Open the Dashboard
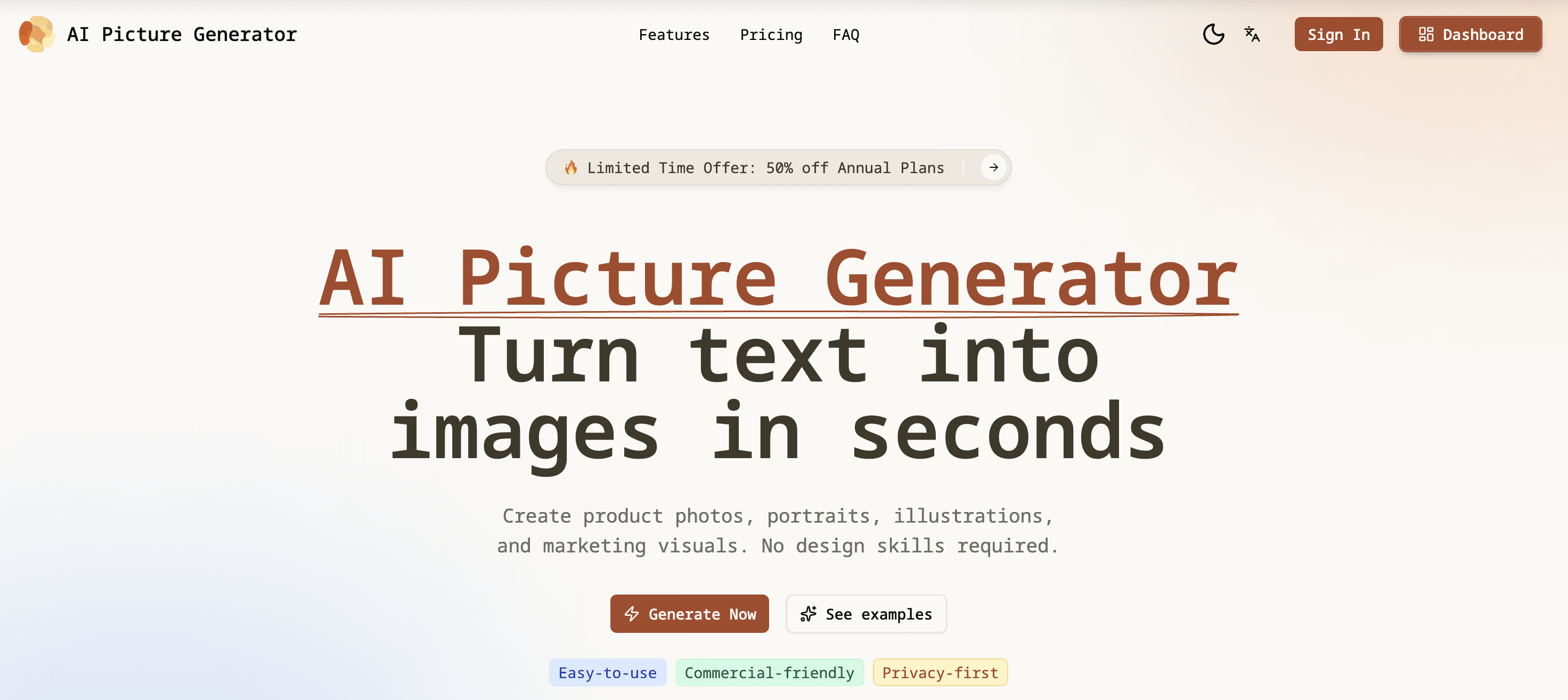 (1470, 35)
